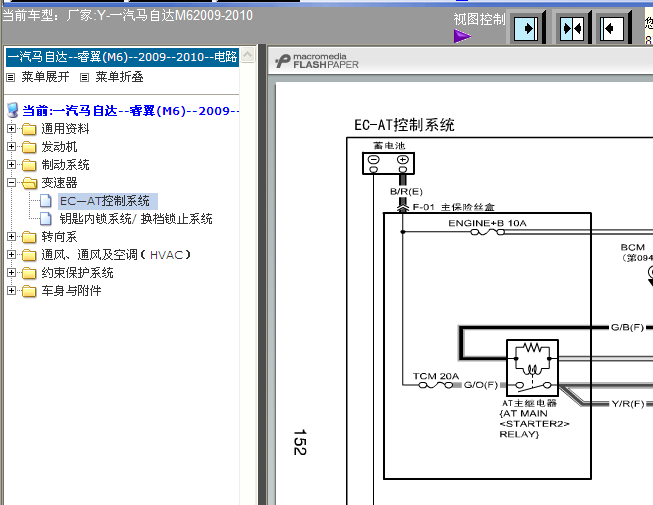Open 钥匙内锁系统/换档锁止系统 entry
Image resolution: width=653 pixels, height=505 pixels.
[136, 219]
